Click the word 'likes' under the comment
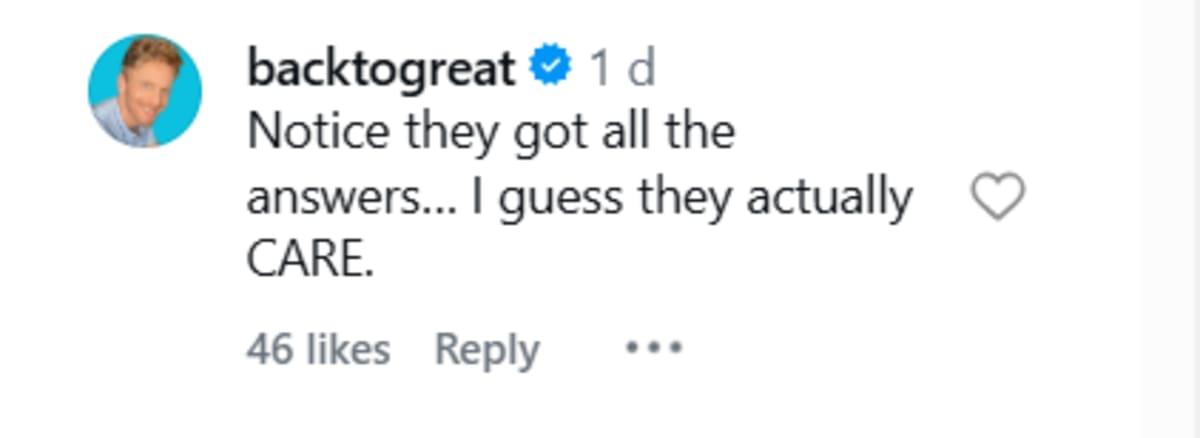Screen dimensions: 1200x438 348,349
